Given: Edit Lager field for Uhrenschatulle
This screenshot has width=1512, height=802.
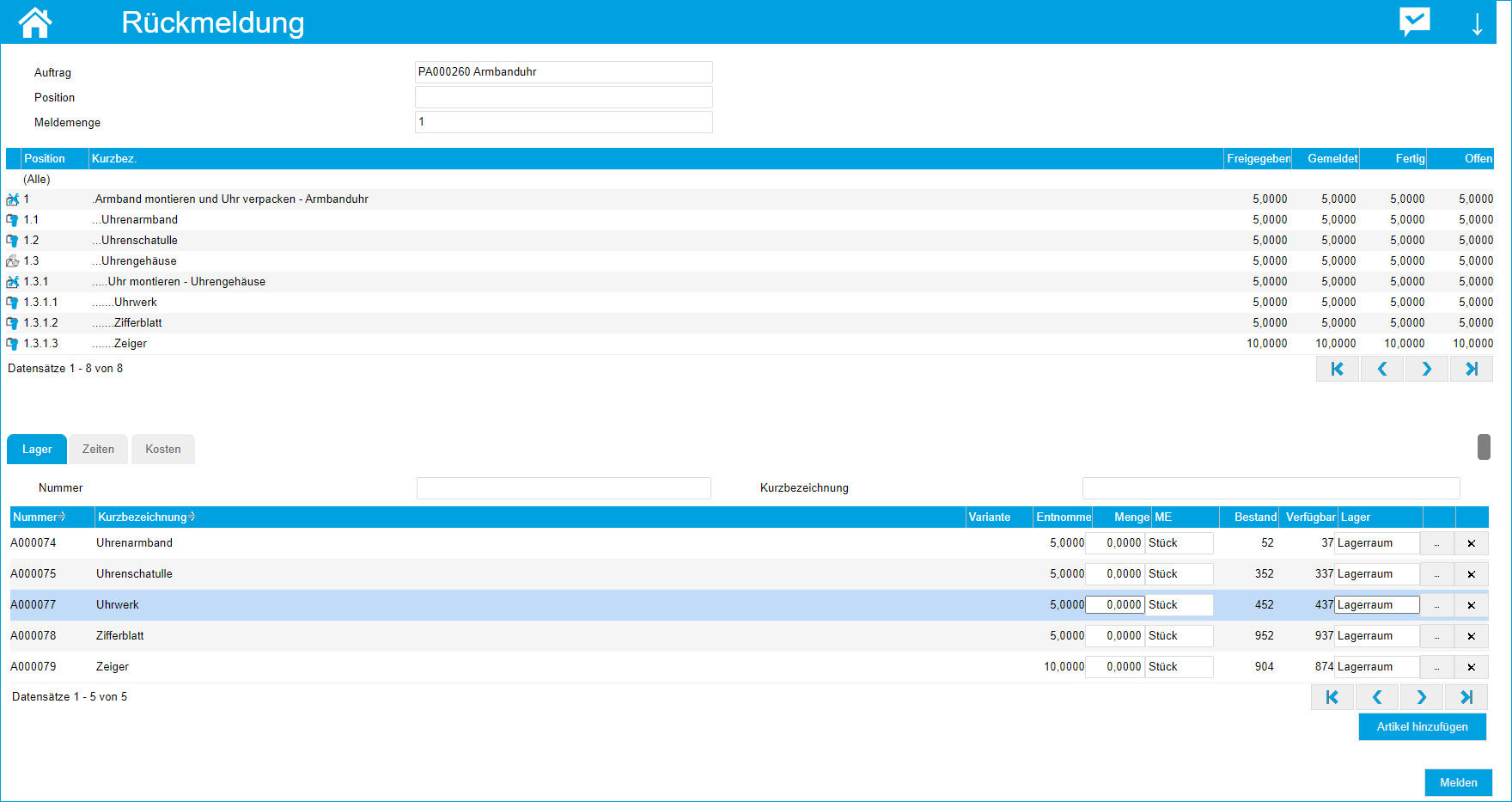Looking at the screenshot, I should 1377,574.
